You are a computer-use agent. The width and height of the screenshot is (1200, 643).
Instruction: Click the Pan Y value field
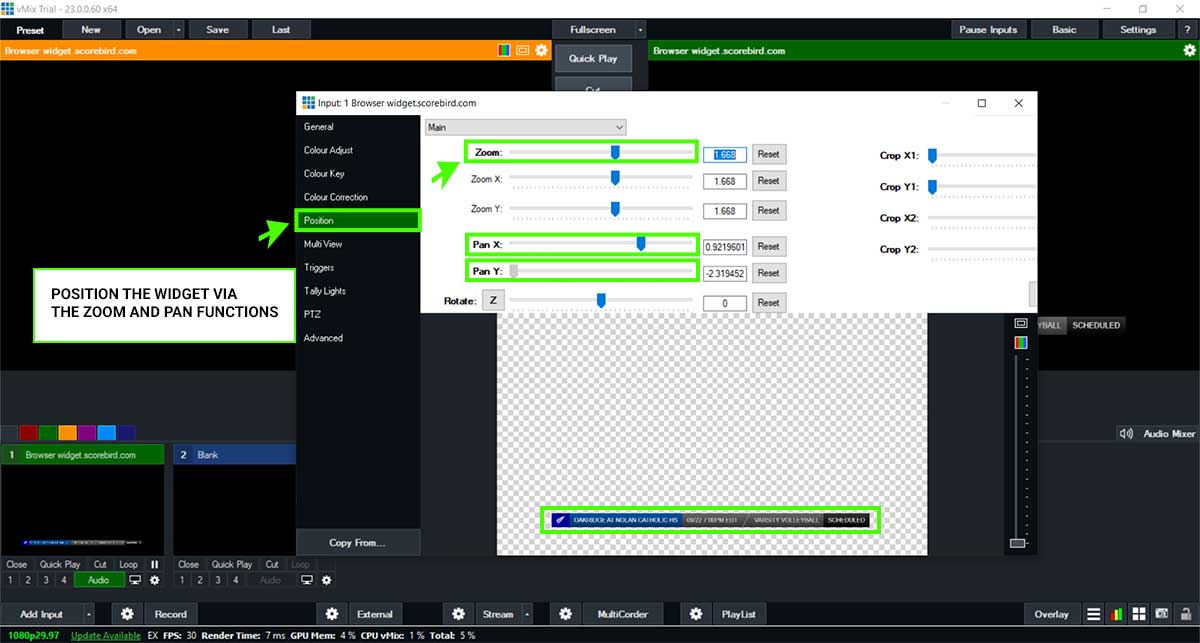(x=725, y=273)
